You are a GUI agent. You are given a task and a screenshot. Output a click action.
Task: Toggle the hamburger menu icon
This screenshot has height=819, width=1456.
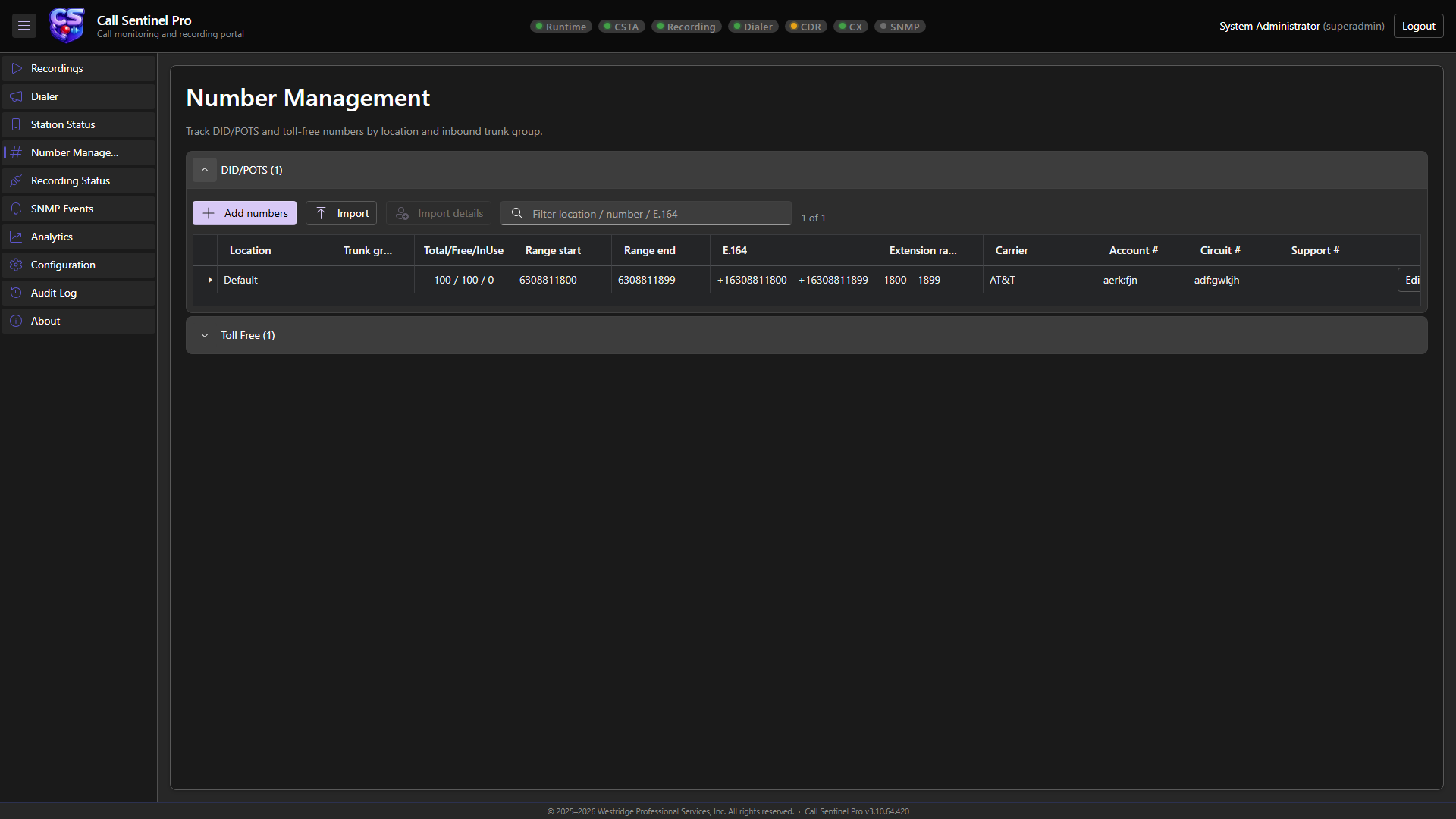coord(24,26)
